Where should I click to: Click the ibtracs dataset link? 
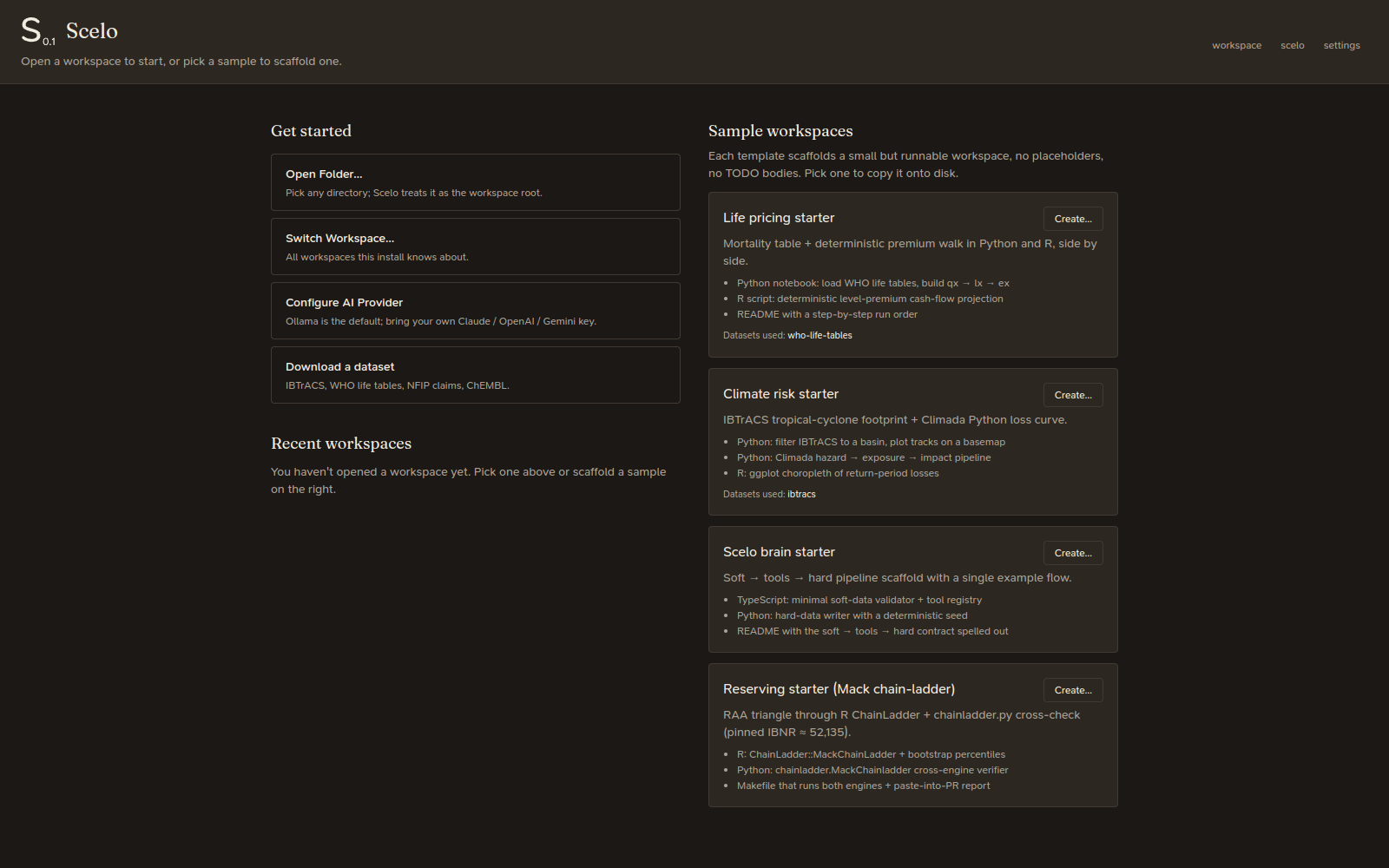(x=801, y=494)
